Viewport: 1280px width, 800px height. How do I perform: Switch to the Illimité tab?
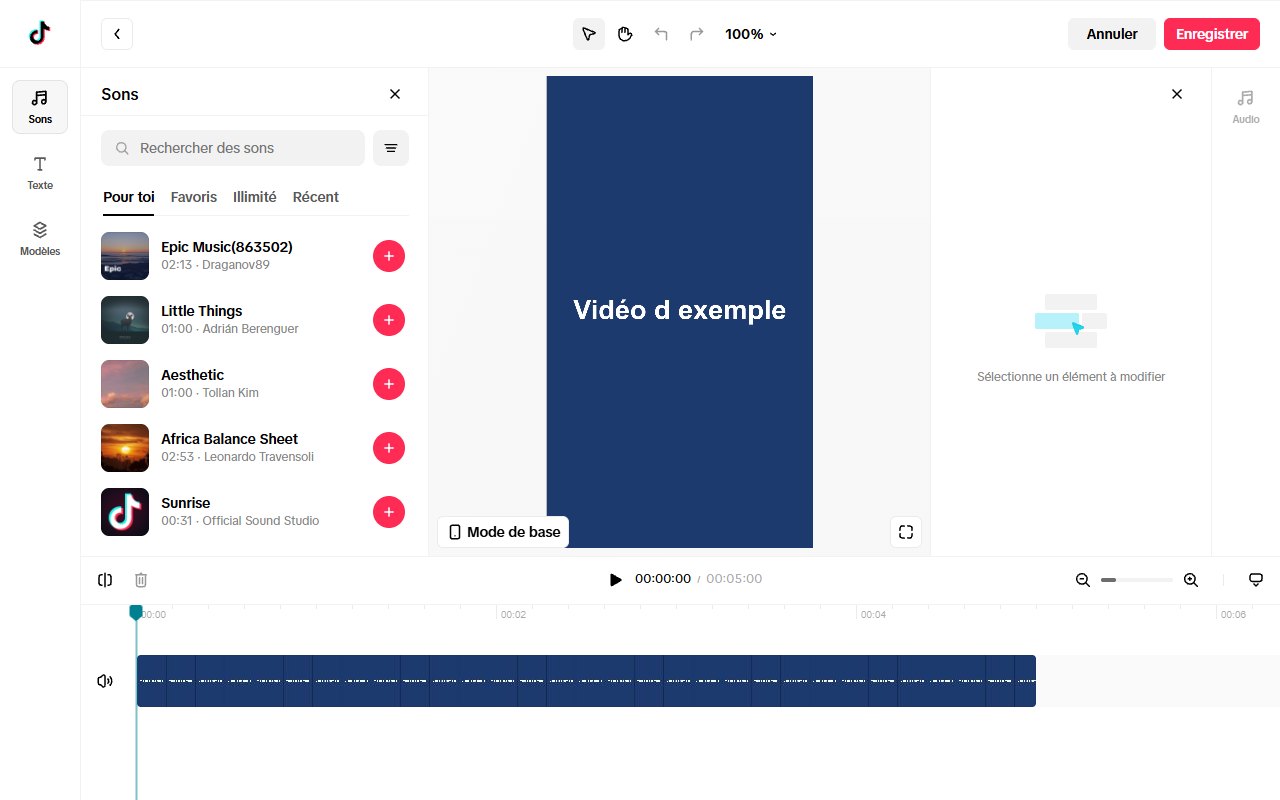(255, 197)
